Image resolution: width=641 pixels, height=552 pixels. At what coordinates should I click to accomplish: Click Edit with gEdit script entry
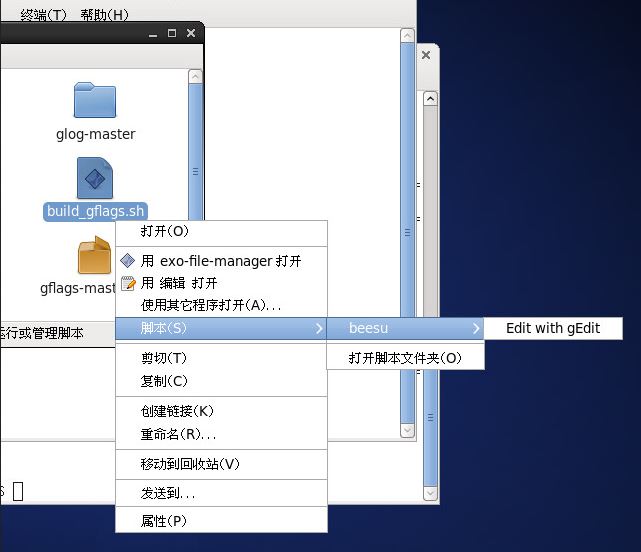(553, 328)
